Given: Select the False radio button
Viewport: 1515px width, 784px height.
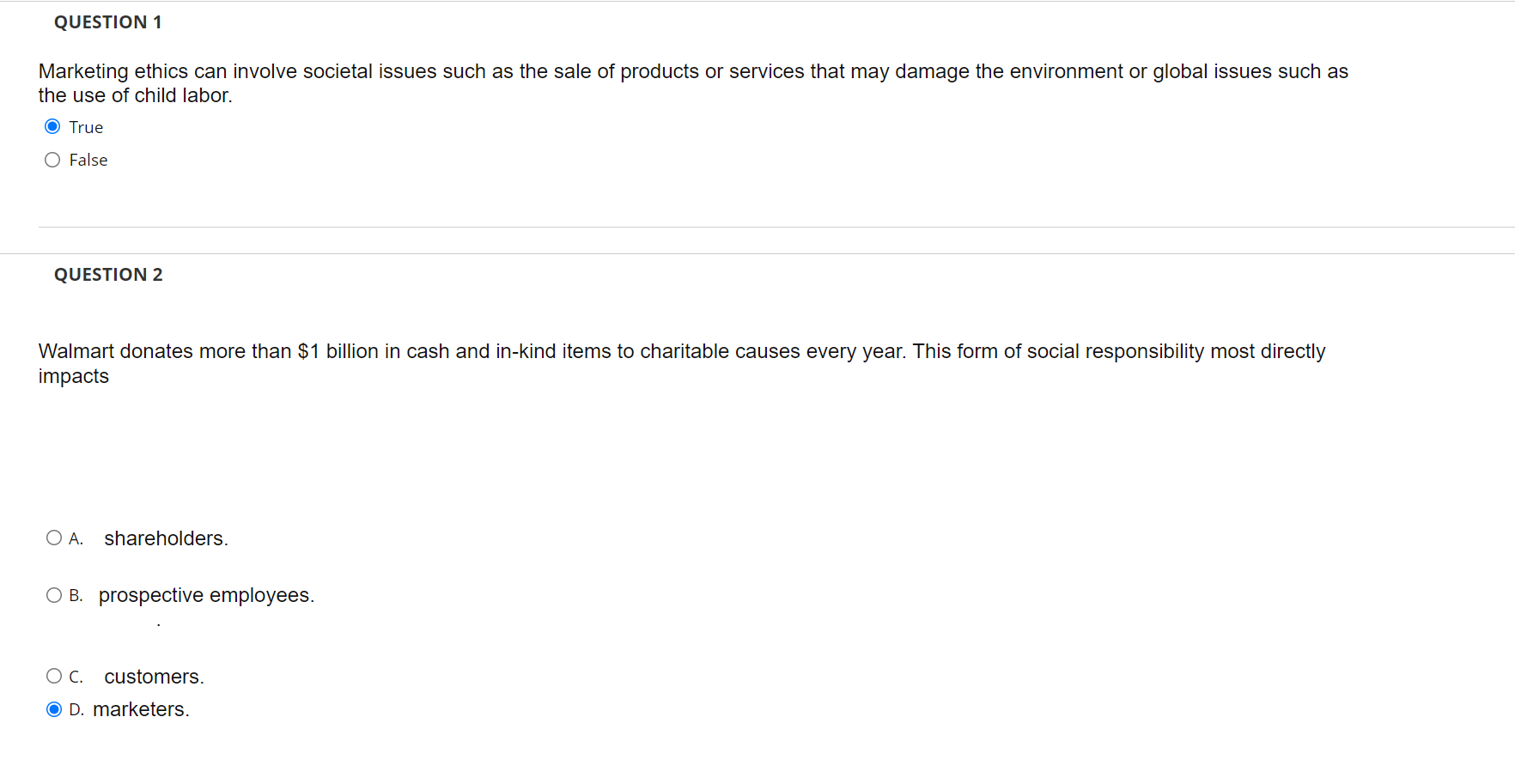Looking at the screenshot, I should point(52,160).
